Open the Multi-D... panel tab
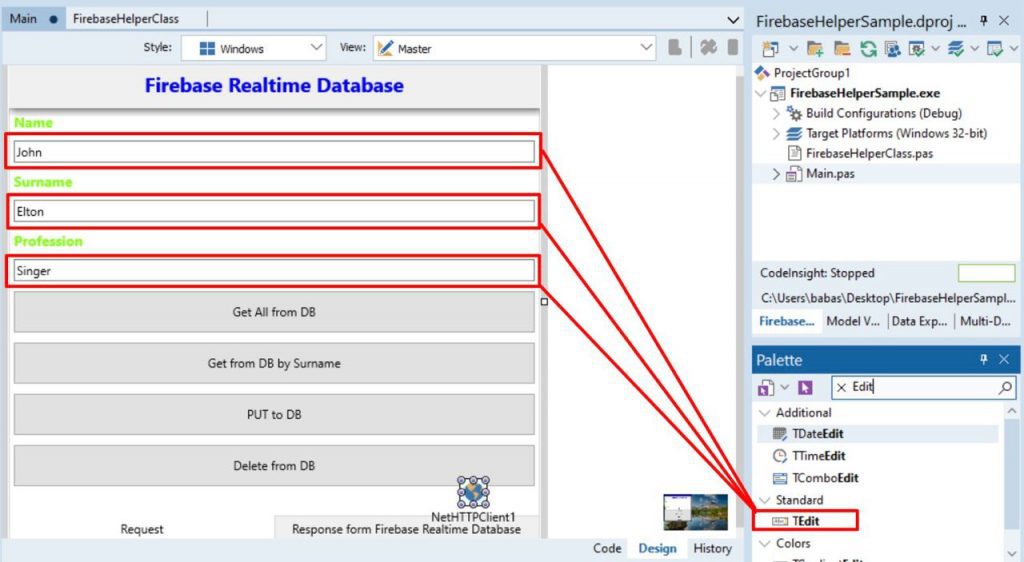Image resolution: width=1024 pixels, height=562 pixels. [x=985, y=321]
